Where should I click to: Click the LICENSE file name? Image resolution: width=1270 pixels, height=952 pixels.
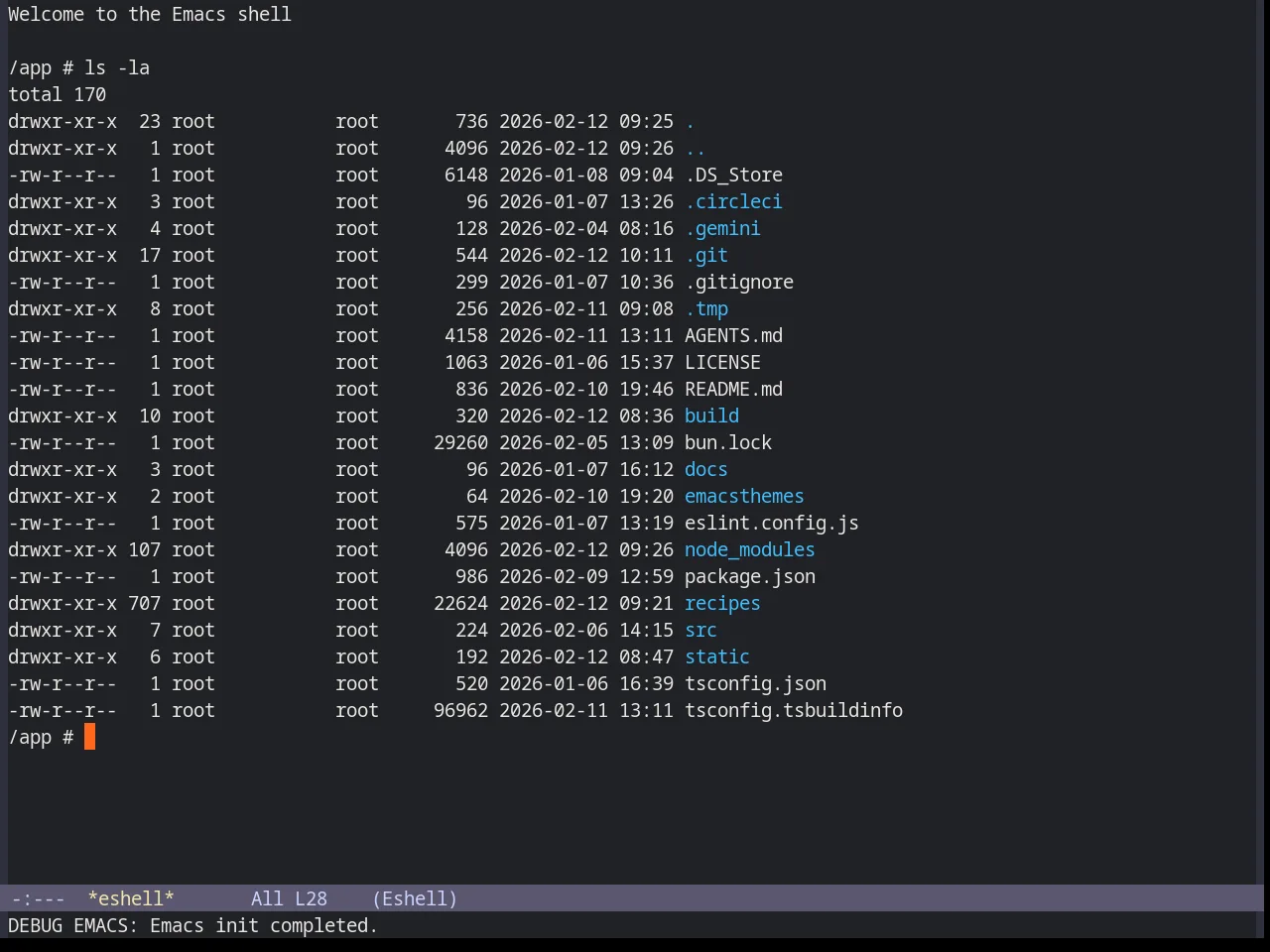pos(722,363)
